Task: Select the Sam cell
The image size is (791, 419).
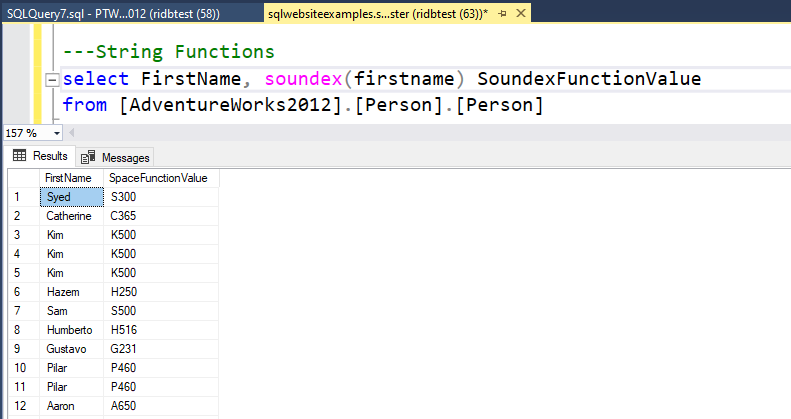Action: point(72,311)
